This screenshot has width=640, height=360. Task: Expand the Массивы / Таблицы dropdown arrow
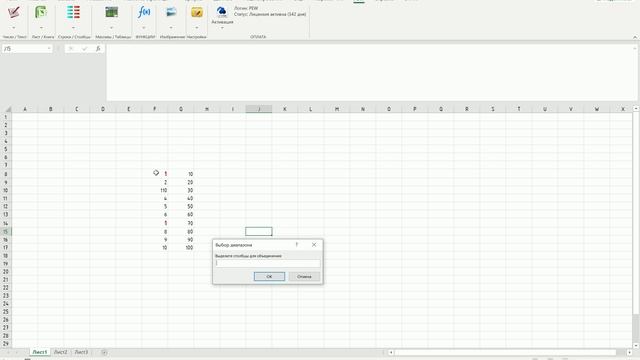point(111,28)
